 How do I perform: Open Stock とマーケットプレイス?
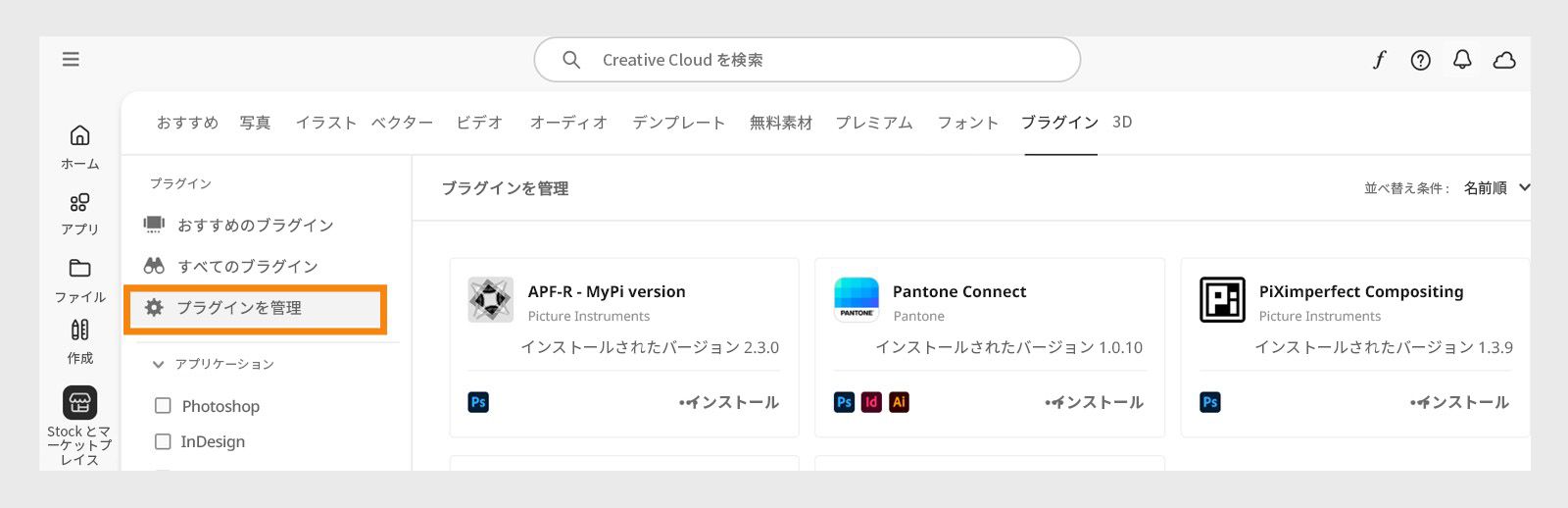[x=80, y=426]
